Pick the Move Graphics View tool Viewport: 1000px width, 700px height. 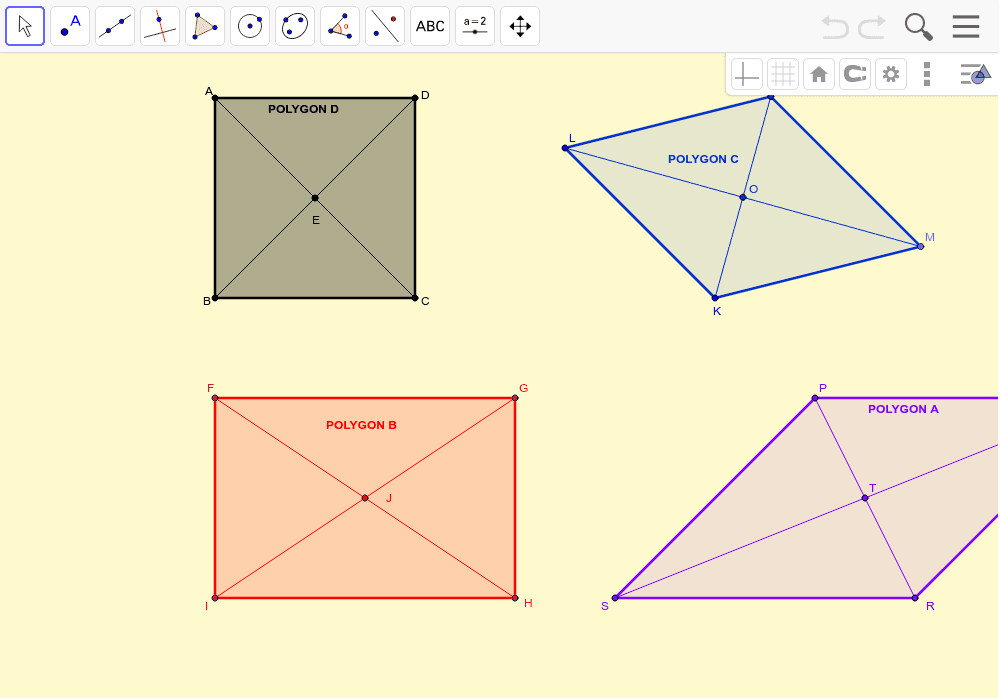tap(520, 26)
